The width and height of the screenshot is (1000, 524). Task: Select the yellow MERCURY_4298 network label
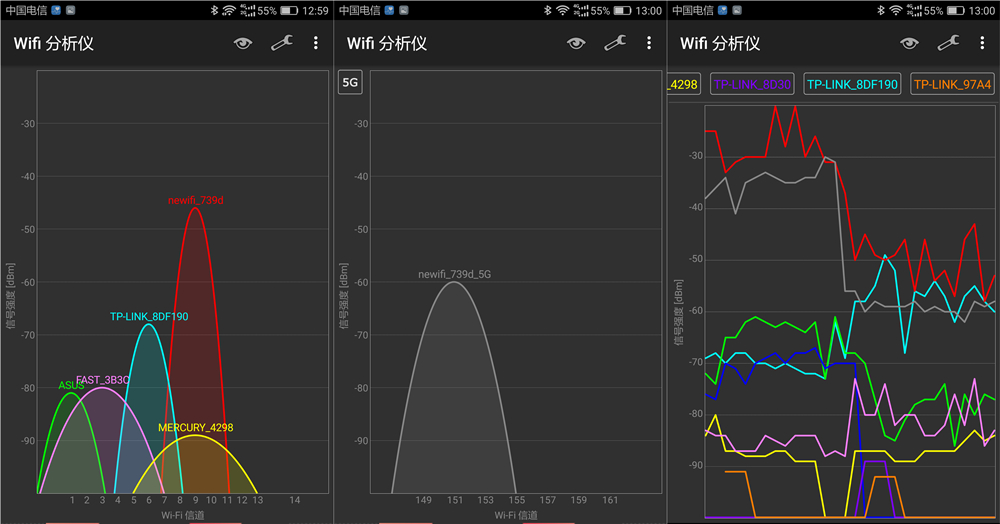pos(196,428)
